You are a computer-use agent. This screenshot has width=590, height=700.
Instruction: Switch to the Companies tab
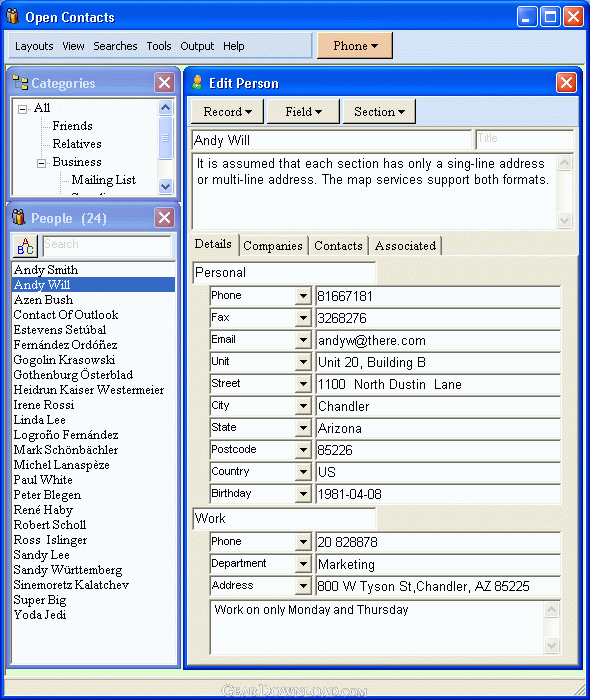point(273,246)
